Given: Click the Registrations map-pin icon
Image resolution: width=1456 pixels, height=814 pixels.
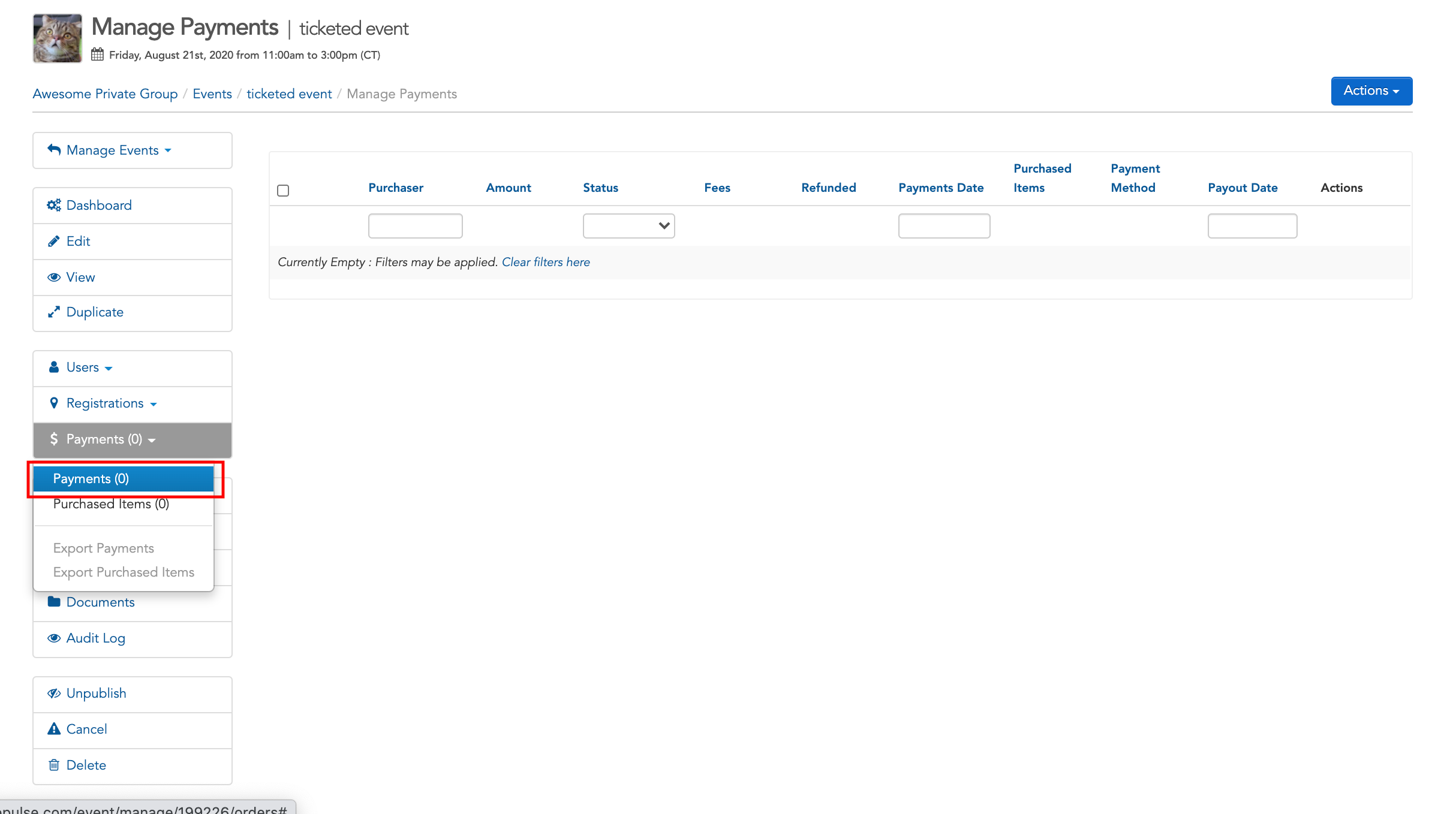Looking at the screenshot, I should click(54, 403).
